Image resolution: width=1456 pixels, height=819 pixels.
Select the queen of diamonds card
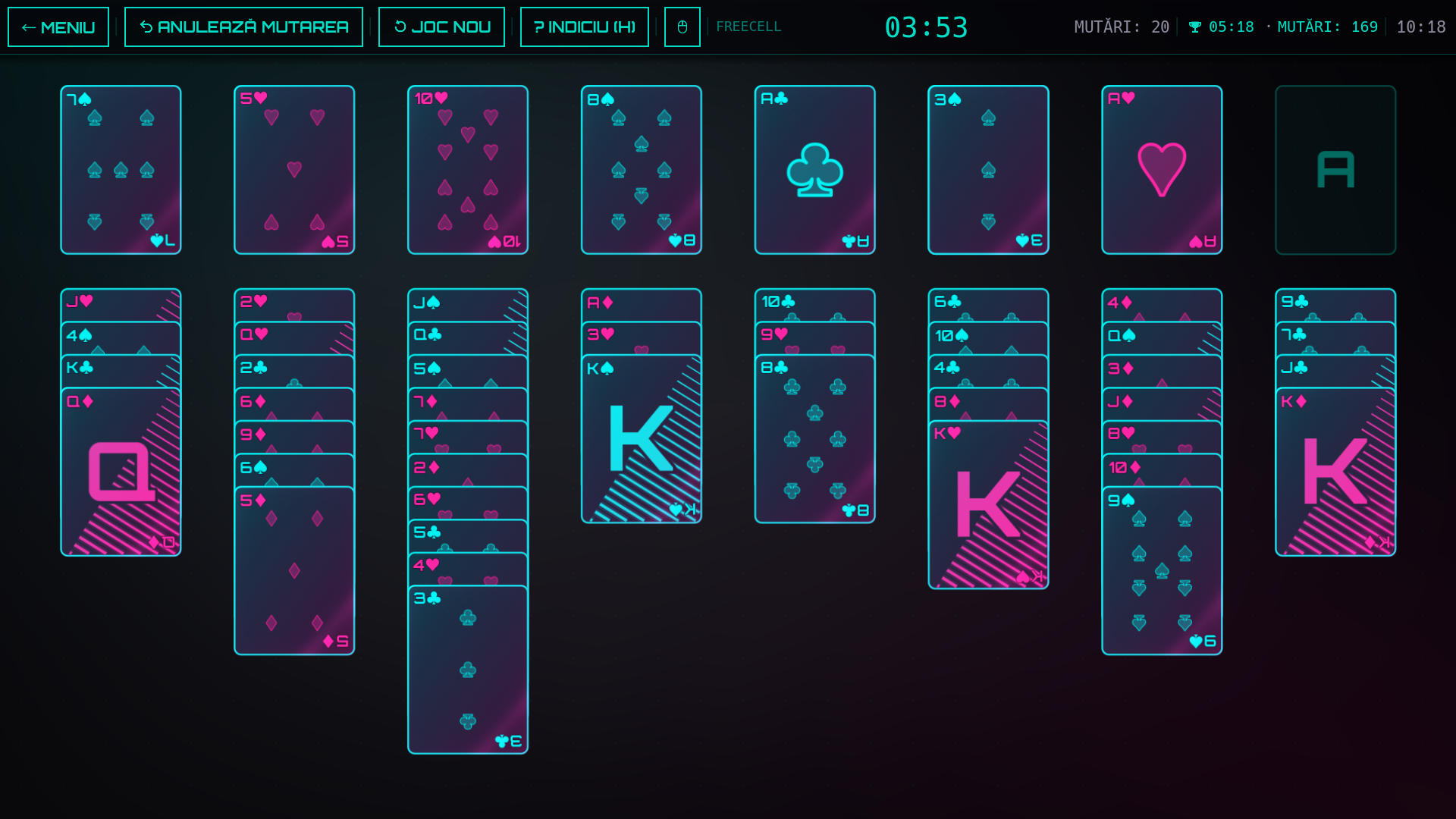click(x=121, y=472)
